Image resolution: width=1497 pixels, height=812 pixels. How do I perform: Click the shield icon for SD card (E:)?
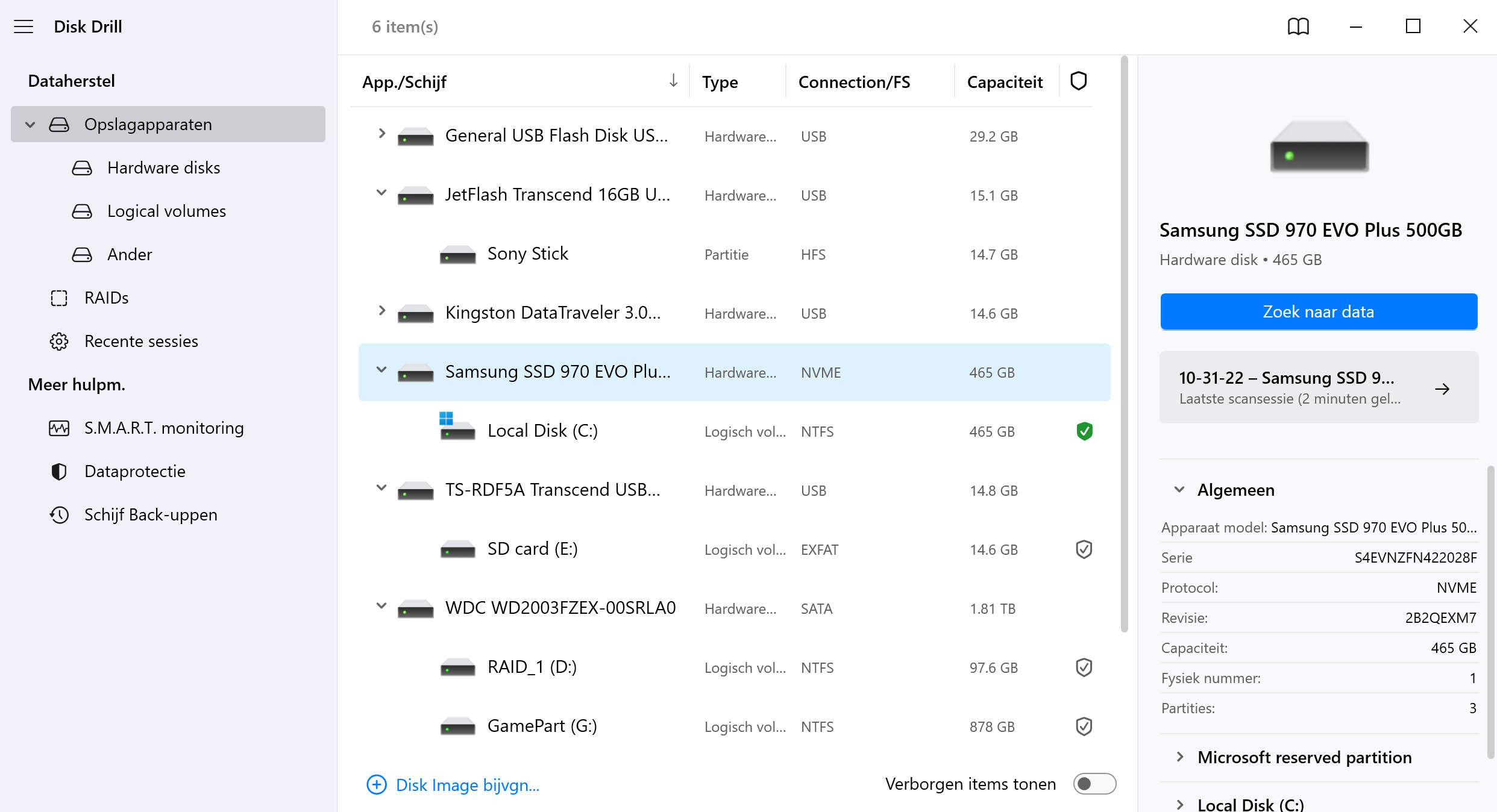(x=1084, y=549)
